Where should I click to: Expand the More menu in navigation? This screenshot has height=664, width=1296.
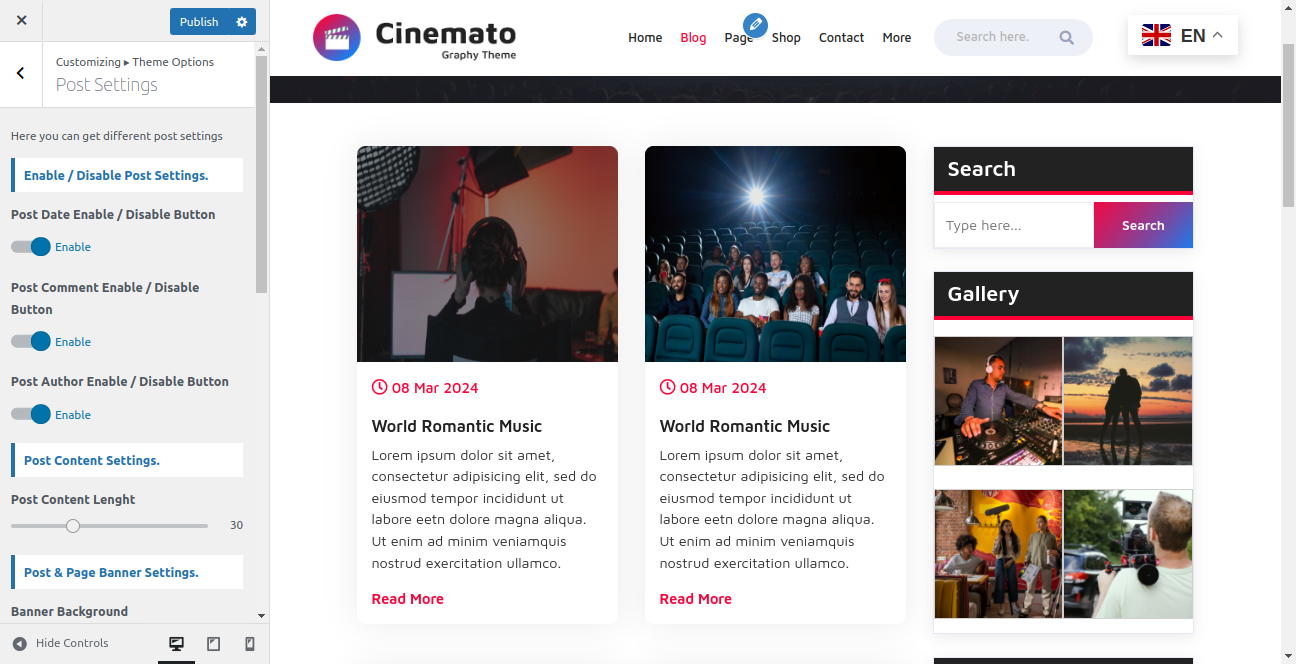coord(897,38)
